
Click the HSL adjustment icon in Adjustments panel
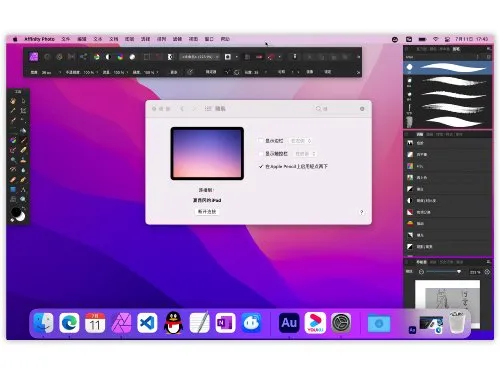[x=410, y=166]
